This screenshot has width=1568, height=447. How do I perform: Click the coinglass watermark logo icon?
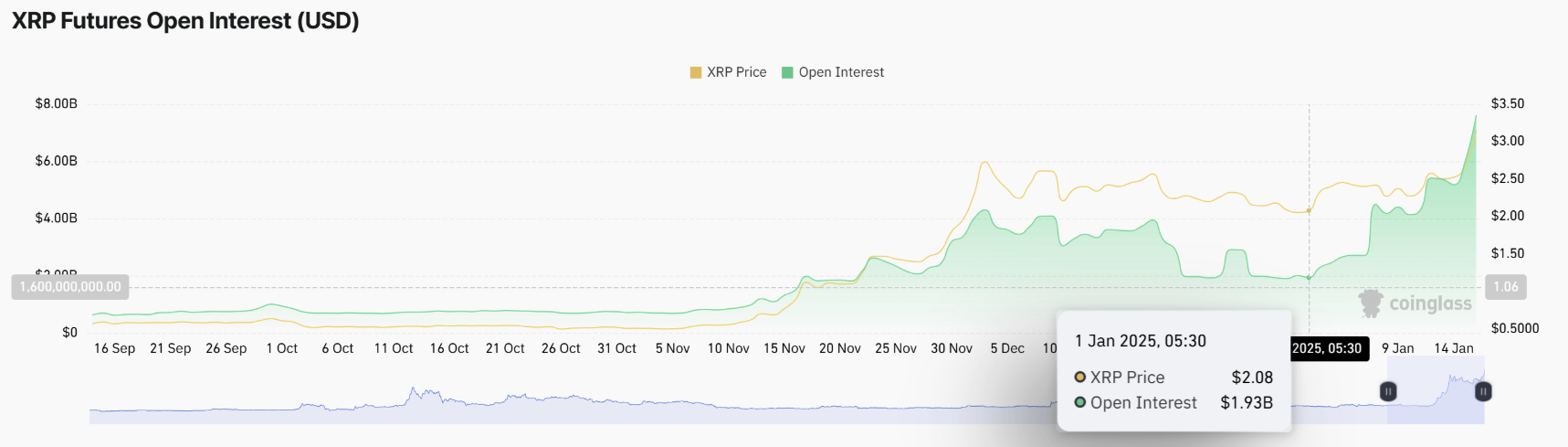click(1370, 303)
